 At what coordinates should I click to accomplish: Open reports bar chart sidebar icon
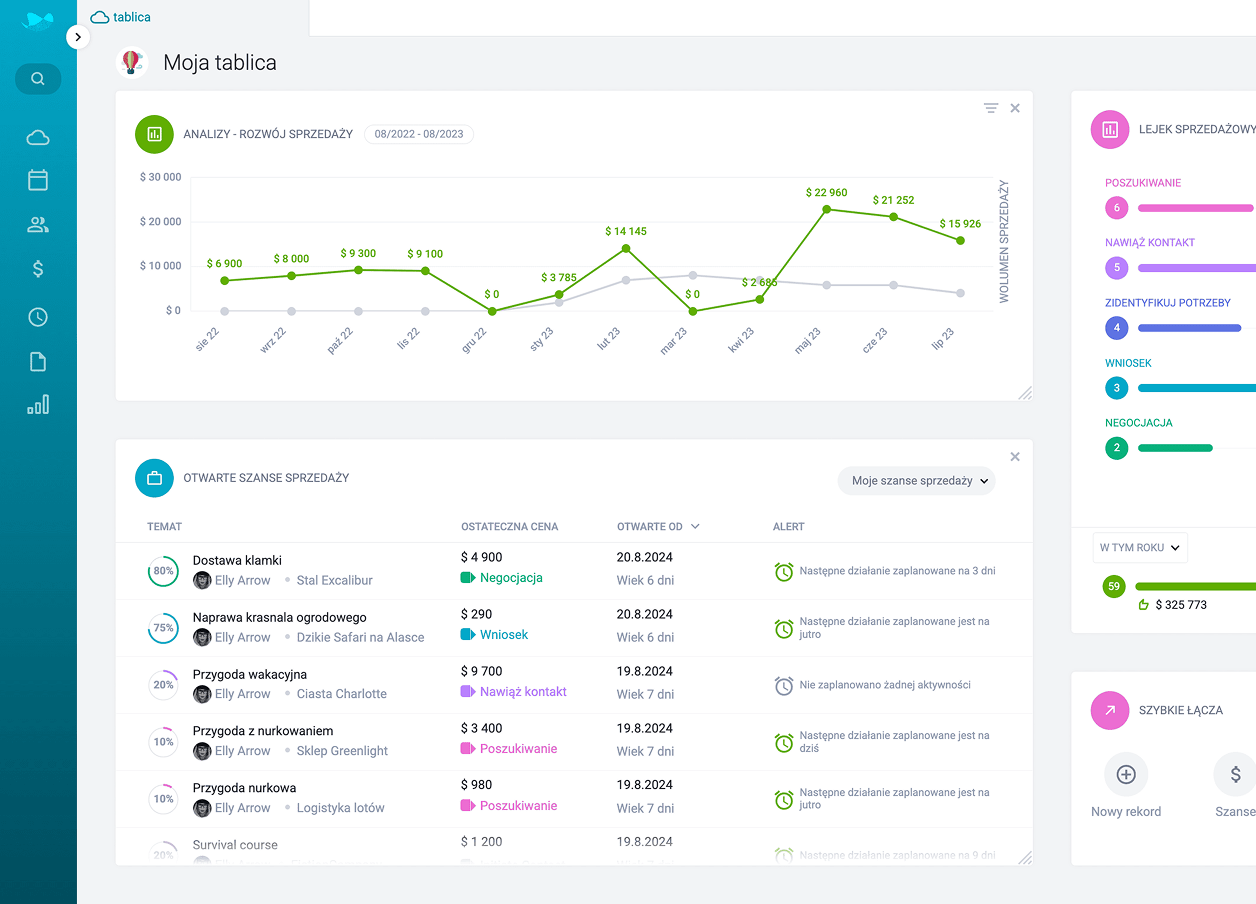click(38, 405)
